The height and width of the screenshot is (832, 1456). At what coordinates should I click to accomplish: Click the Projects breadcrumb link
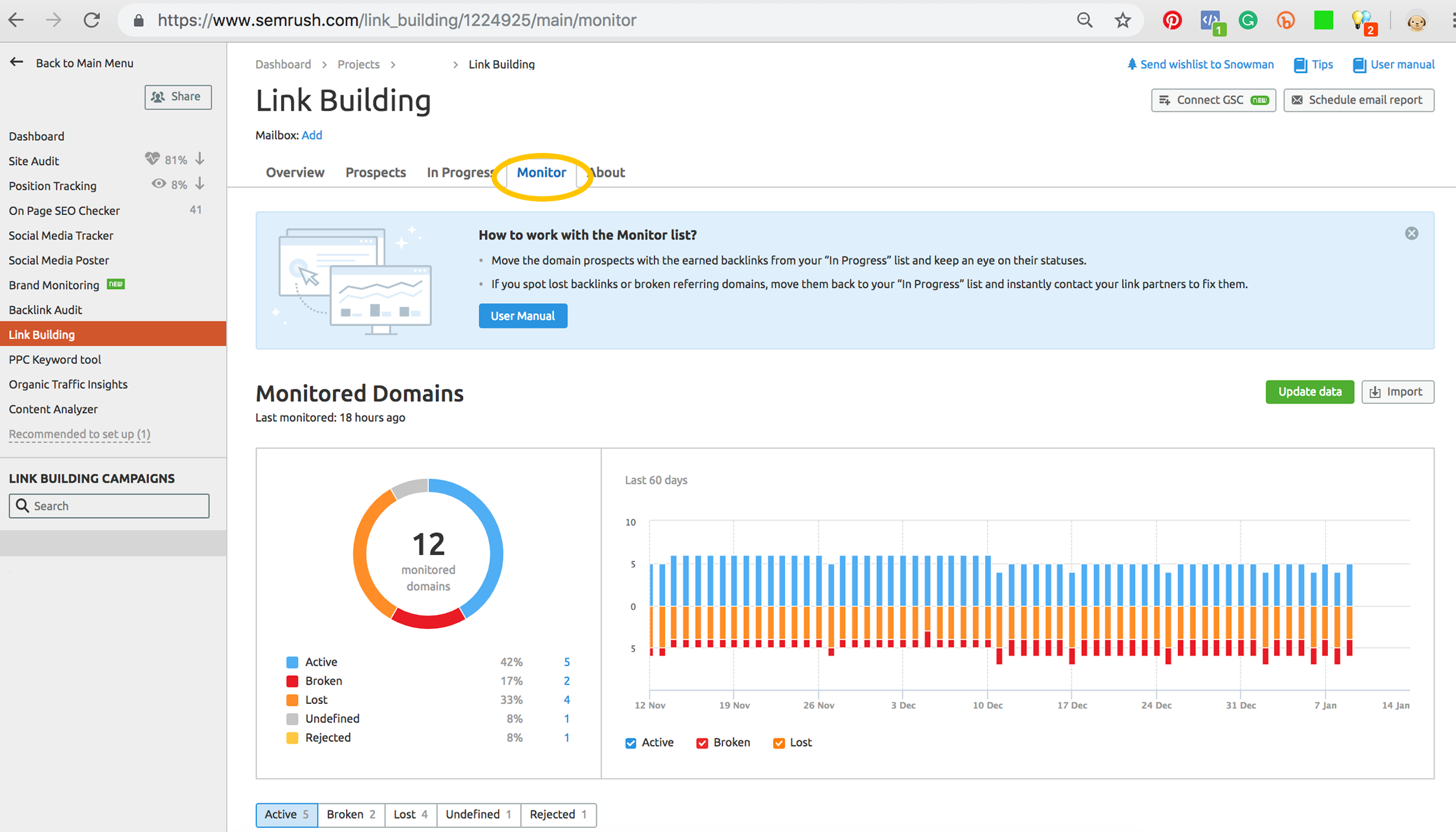point(359,64)
